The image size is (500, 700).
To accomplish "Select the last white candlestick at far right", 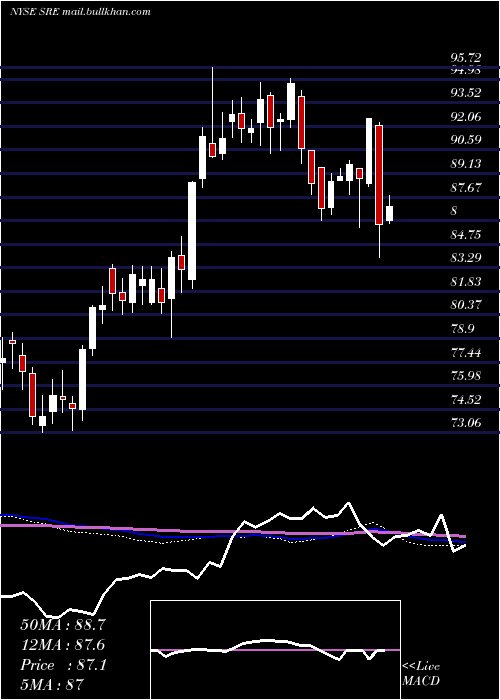I will (x=389, y=213).
